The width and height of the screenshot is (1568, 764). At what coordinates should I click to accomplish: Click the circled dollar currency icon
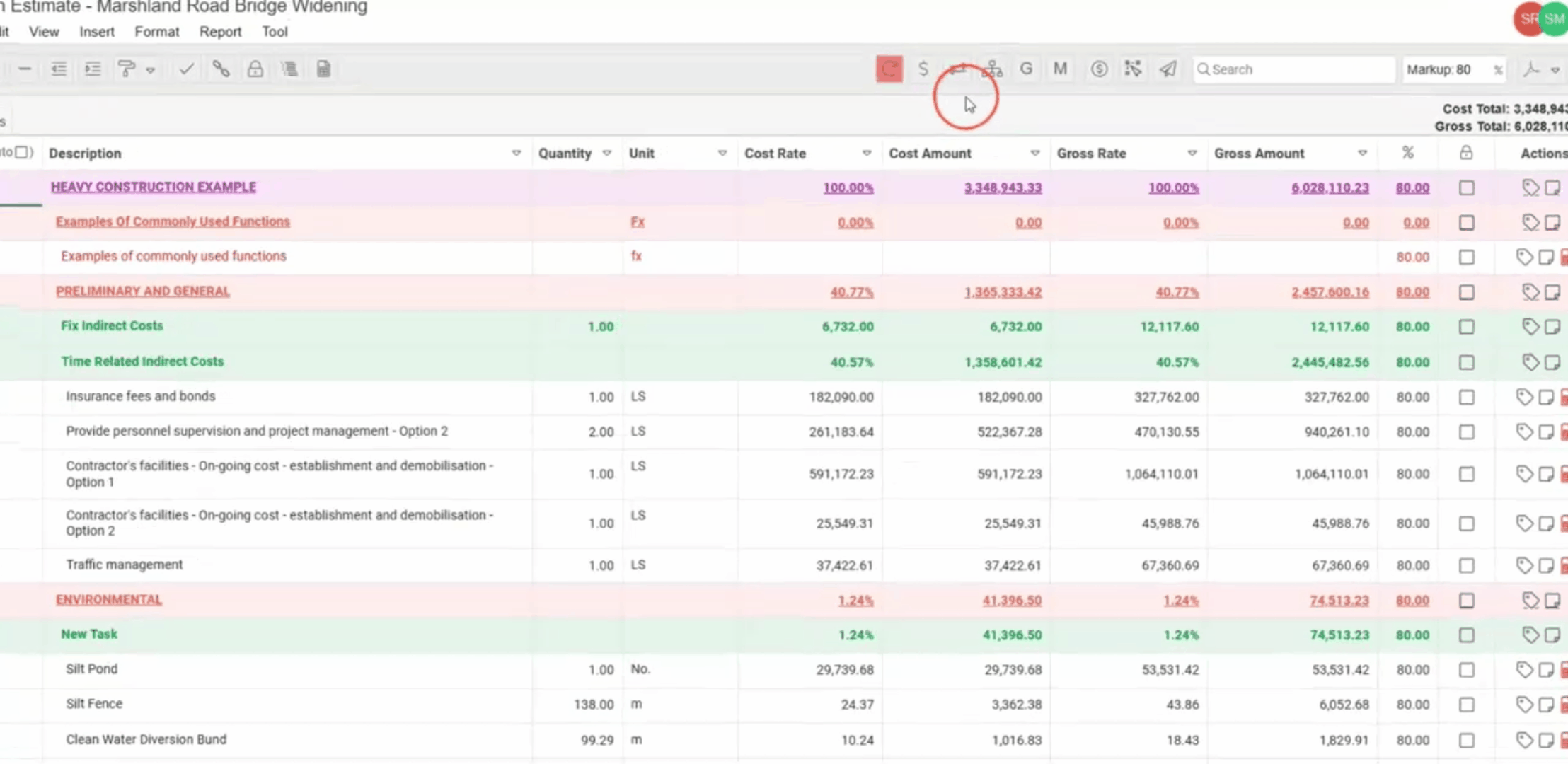[x=1099, y=69]
